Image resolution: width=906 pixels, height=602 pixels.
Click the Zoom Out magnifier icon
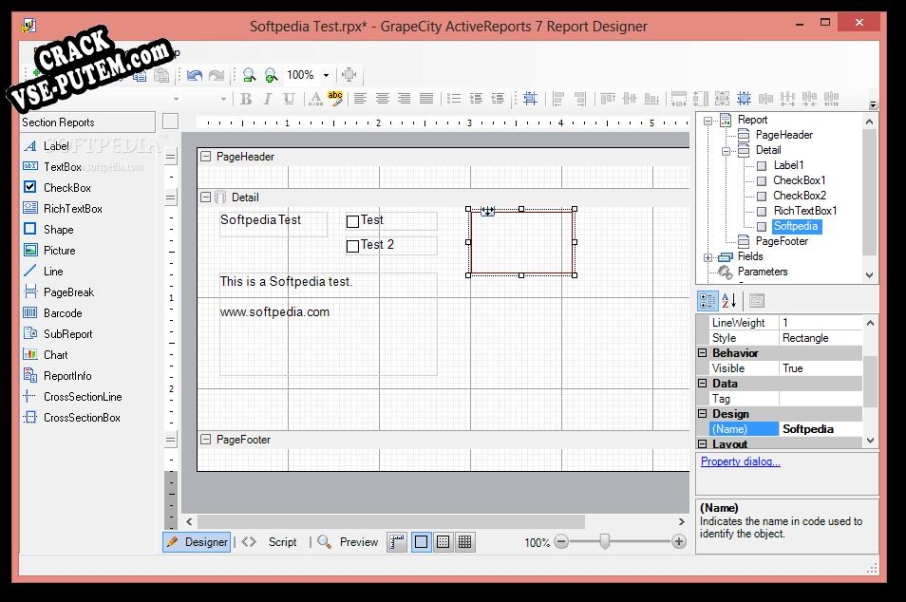[249, 75]
